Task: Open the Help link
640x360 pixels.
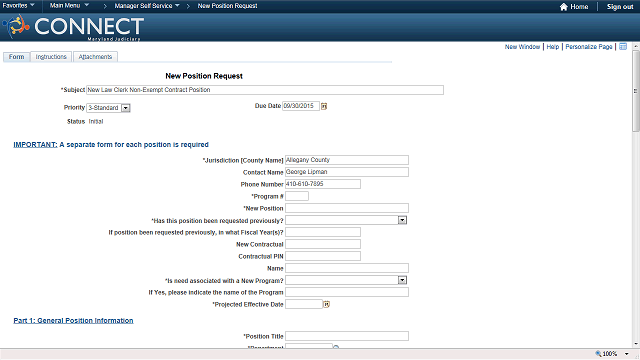Action: coord(553,47)
